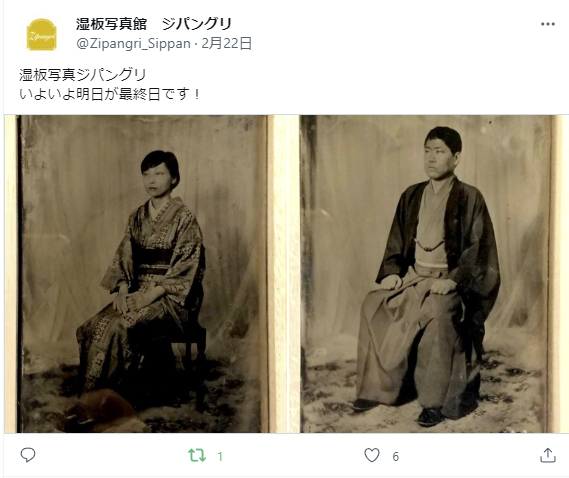
Task: Open left photo of woman in kimono
Action: (x=146, y=274)
